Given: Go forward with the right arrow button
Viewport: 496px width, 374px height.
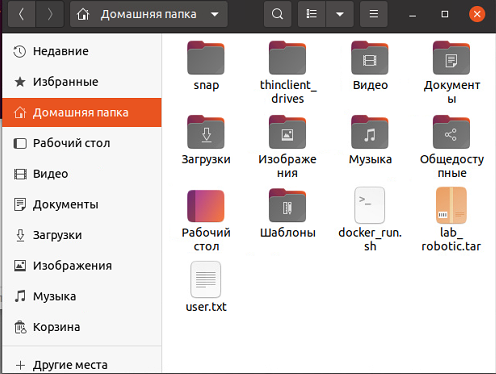Looking at the screenshot, I should [50, 14].
